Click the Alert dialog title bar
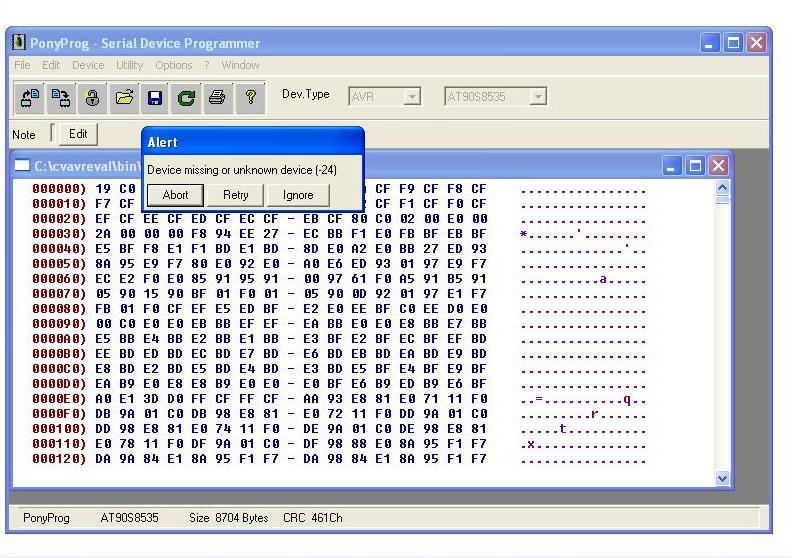The image size is (792, 558). click(253, 142)
